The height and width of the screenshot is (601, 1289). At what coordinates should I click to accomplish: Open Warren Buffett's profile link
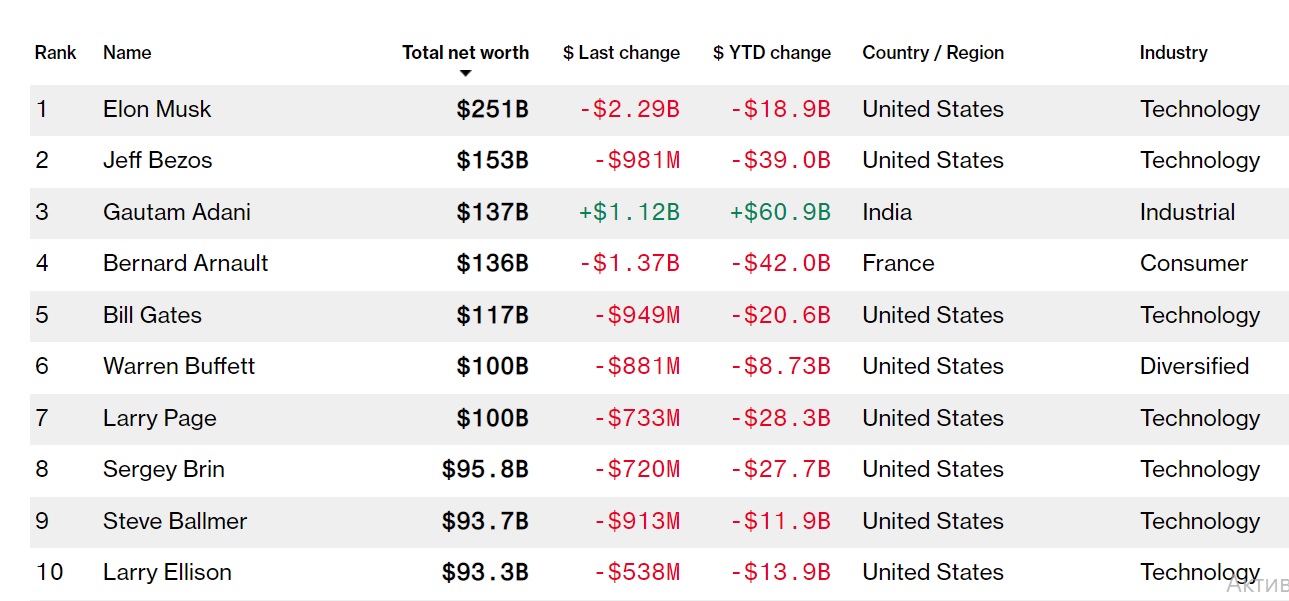178,366
